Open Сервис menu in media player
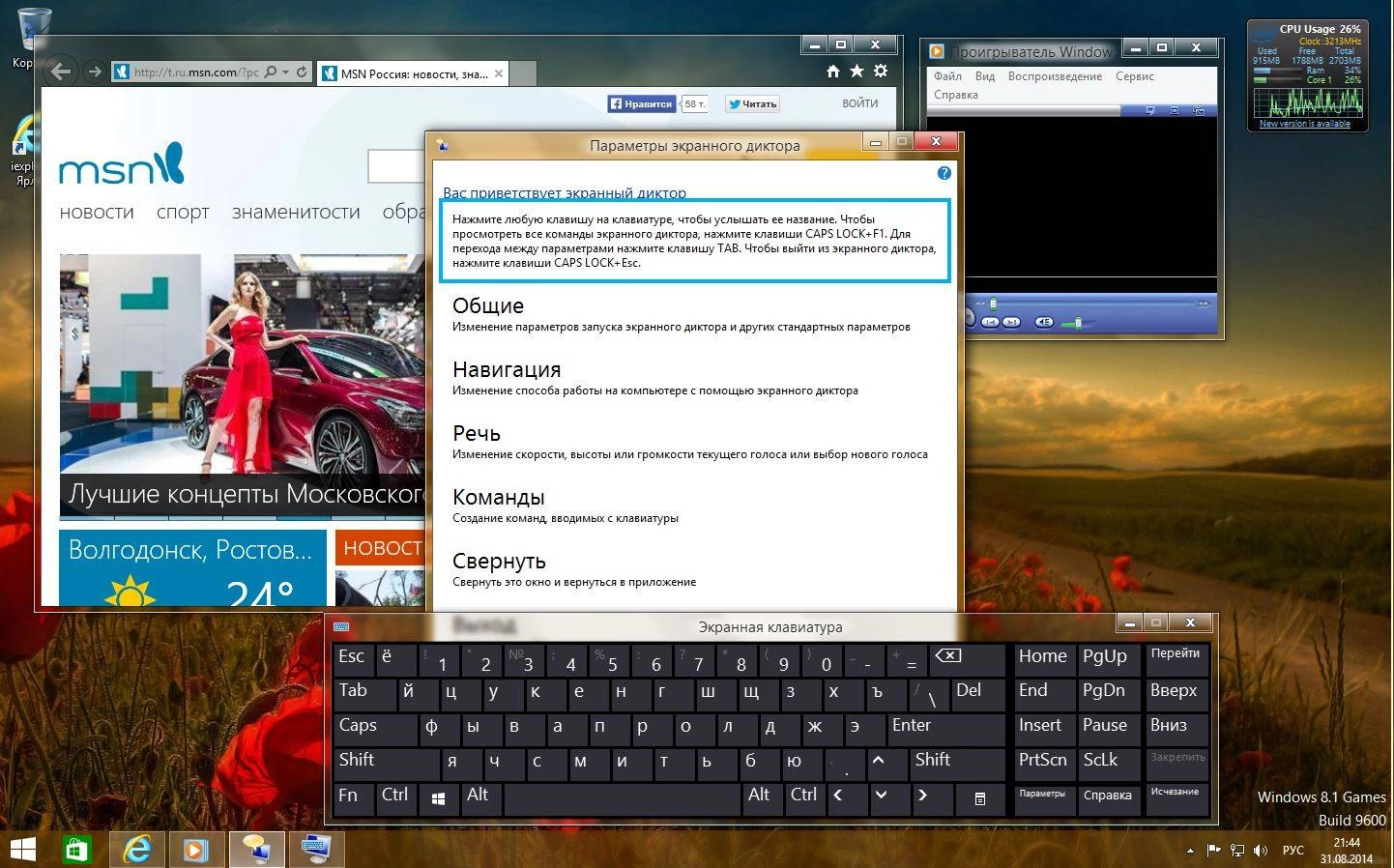1394x868 pixels. (1135, 76)
